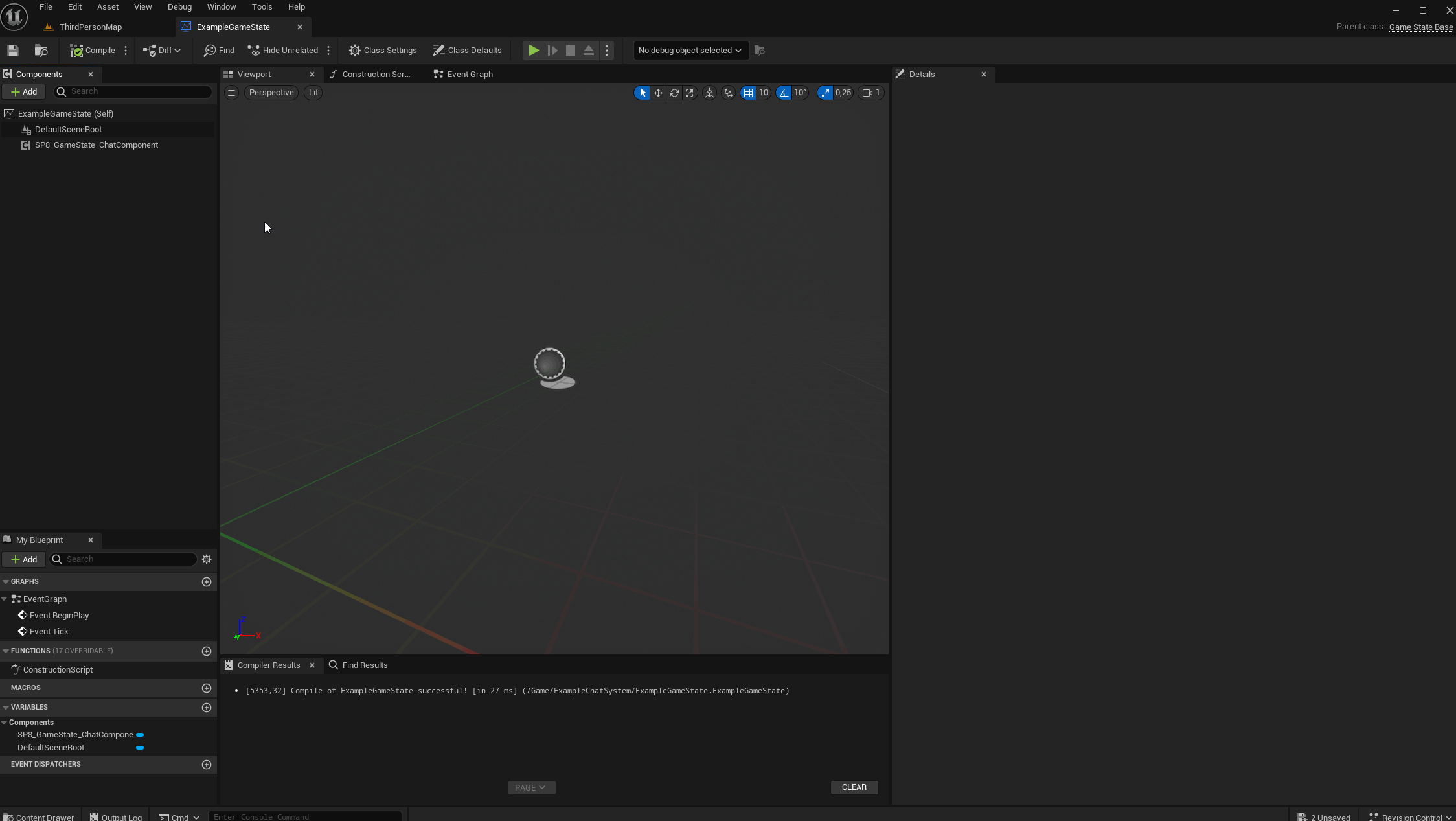Image resolution: width=1456 pixels, height=821 pixels.
Task: Open the Tools menu
Action: (x=262, y=7)
